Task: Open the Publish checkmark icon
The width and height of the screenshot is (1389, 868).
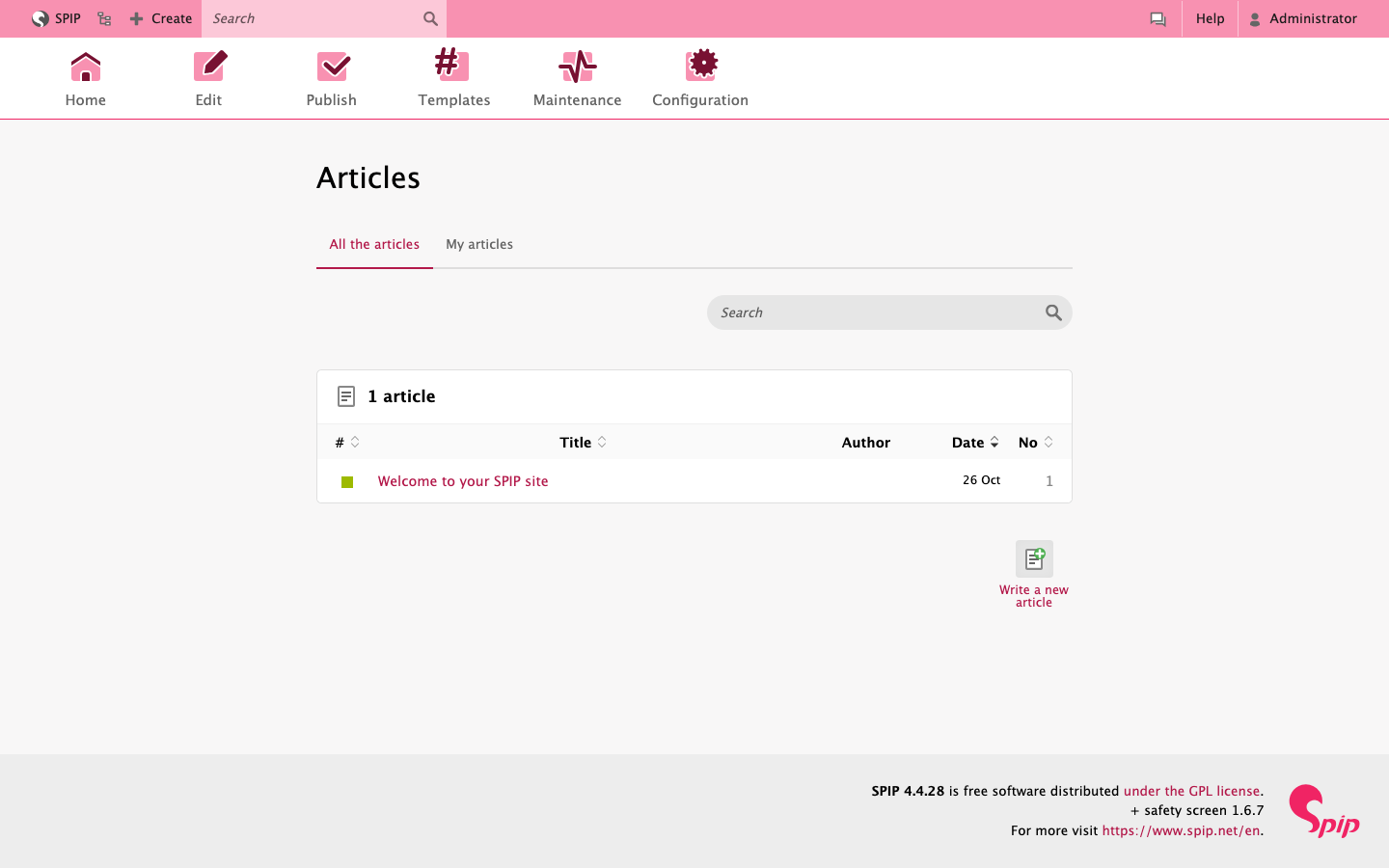Action: pos(333,67)
